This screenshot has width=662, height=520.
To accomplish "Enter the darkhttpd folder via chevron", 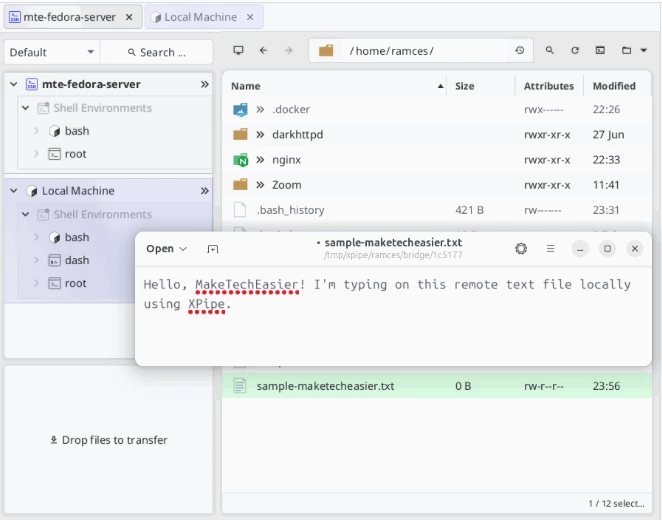I will (x=260, y=135).
